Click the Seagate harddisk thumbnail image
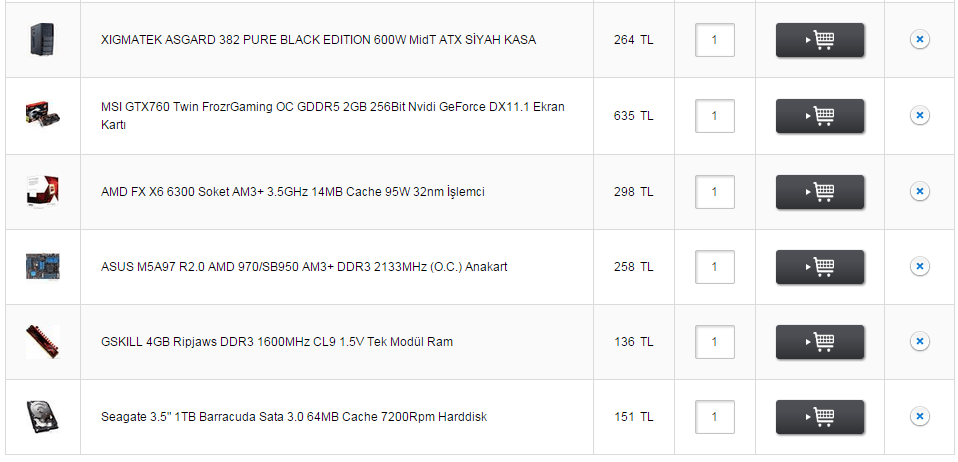 pyautogui.click(x=42, y=416)
